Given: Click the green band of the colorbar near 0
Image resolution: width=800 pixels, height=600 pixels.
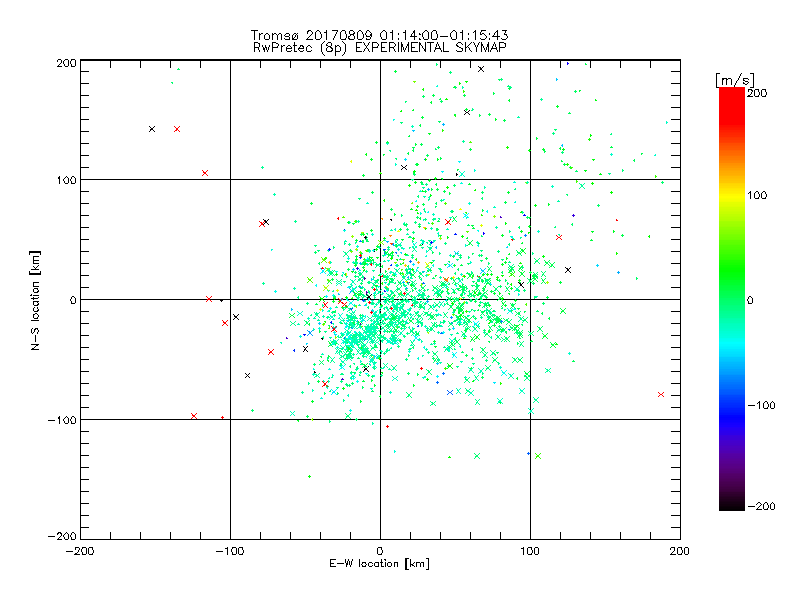Looking at the screenshot, I should click(732, 300).
